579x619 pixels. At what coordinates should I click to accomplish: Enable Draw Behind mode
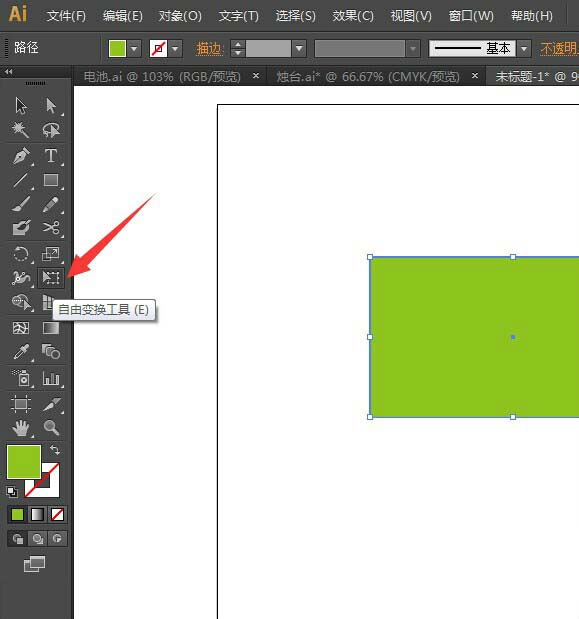click(x=37, y=538)
